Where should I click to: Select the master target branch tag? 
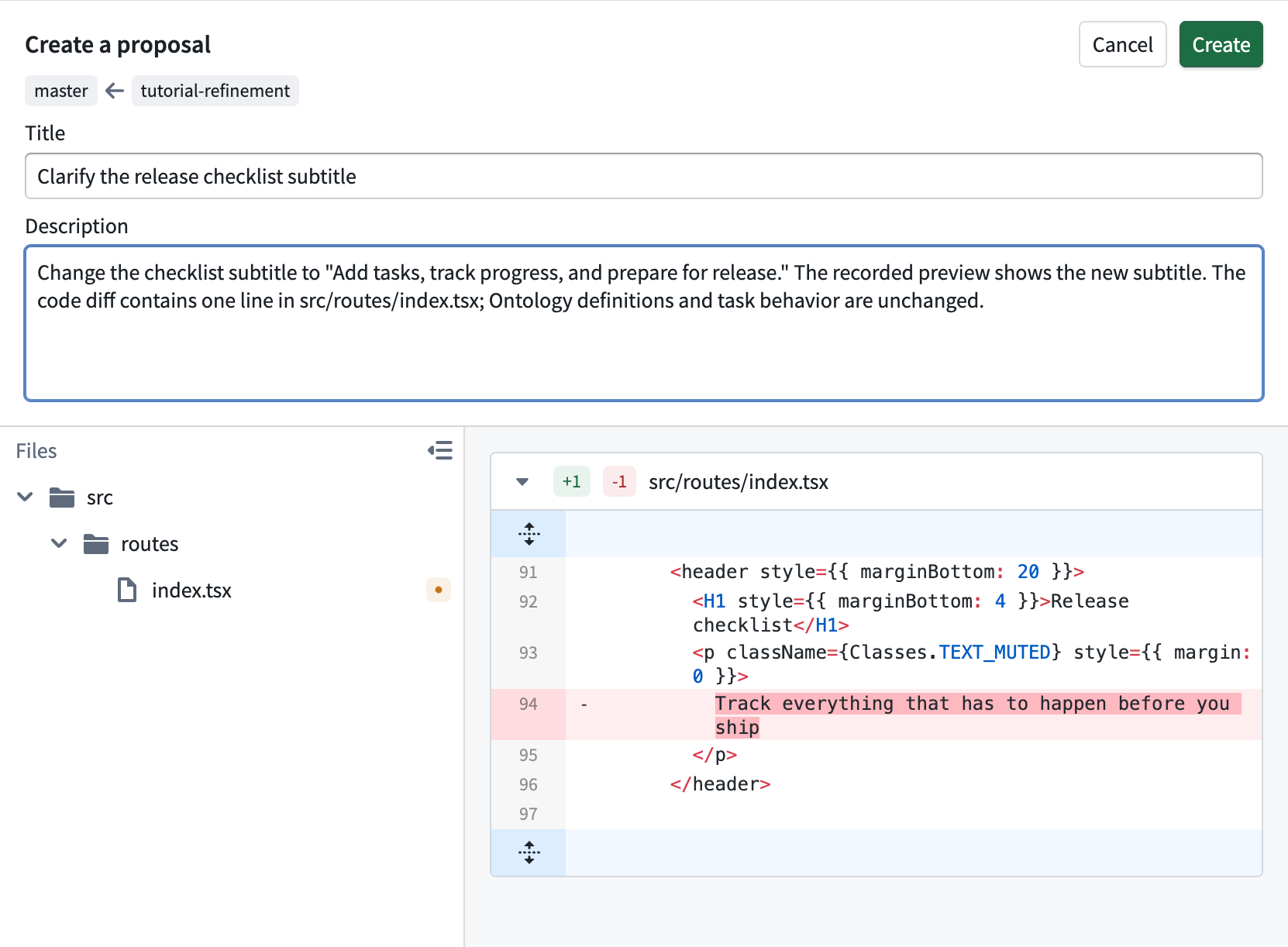61,91
